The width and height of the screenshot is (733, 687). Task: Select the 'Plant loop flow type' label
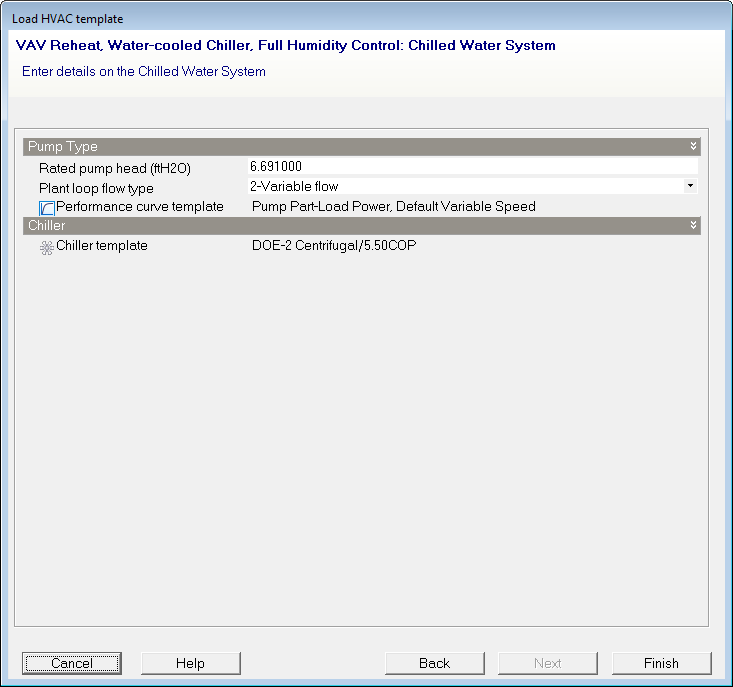(96, 188)
